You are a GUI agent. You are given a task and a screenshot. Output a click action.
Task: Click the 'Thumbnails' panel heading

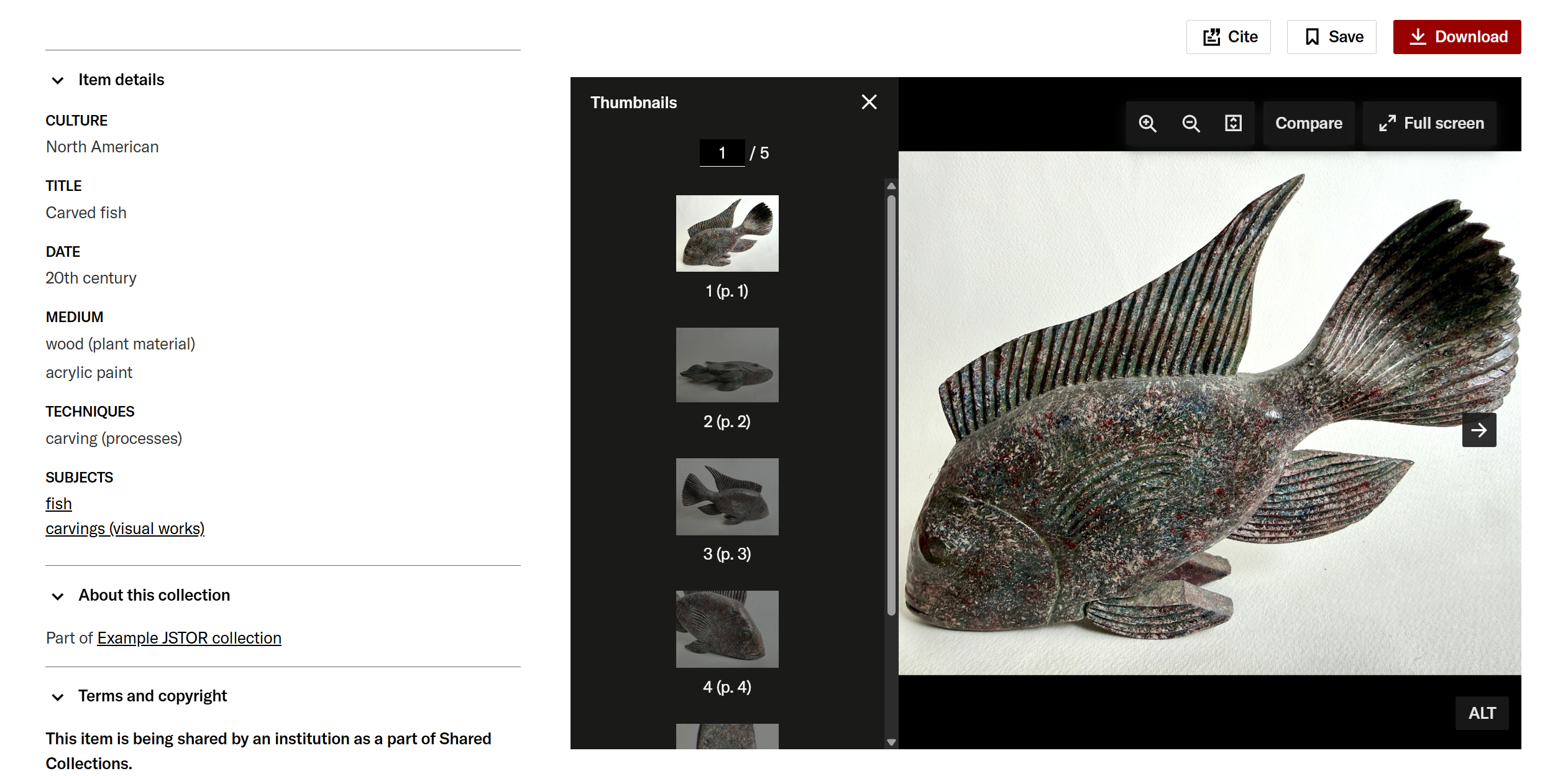click(633, 103)
